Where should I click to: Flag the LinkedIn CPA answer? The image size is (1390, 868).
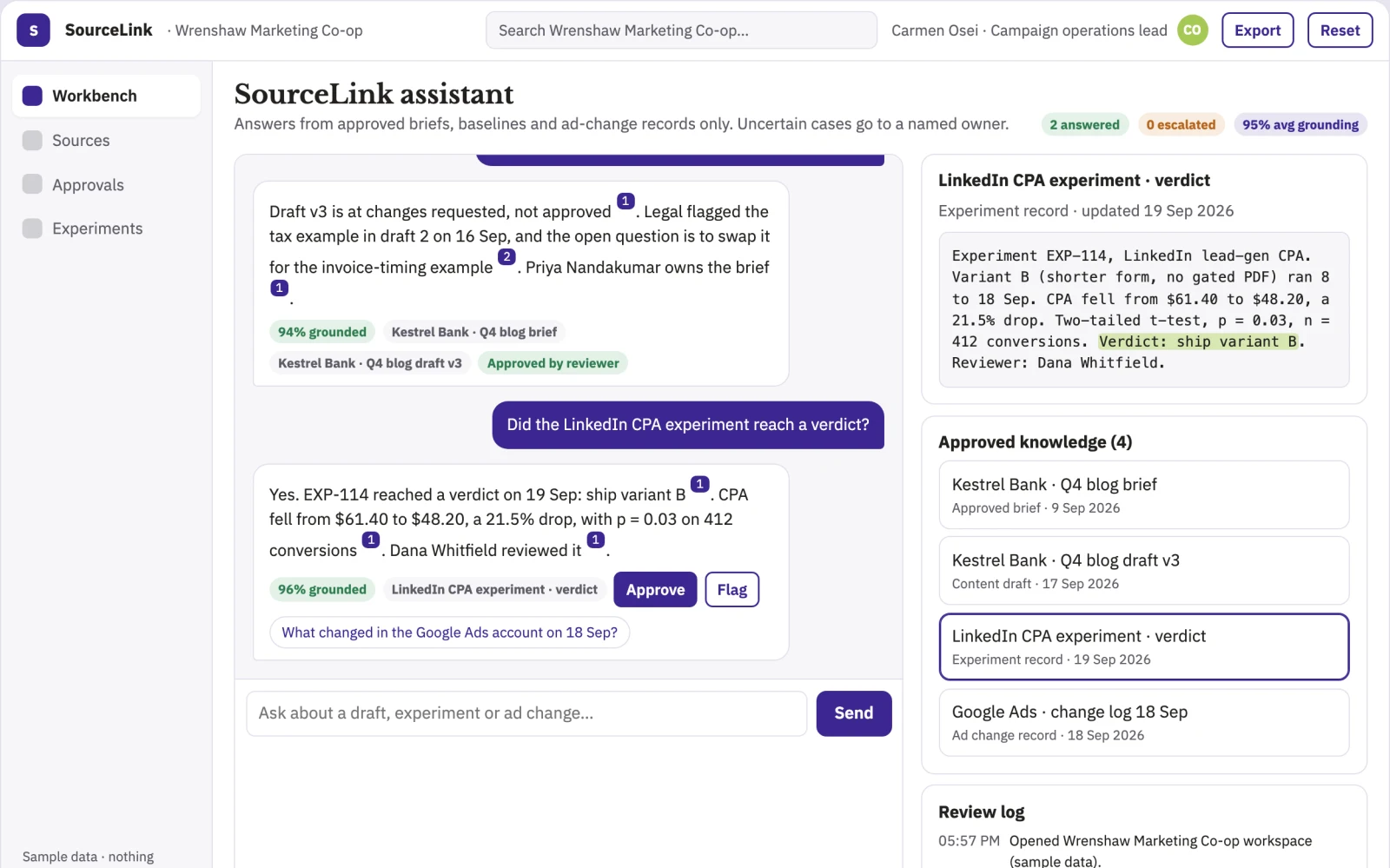(x=731, y=590)
